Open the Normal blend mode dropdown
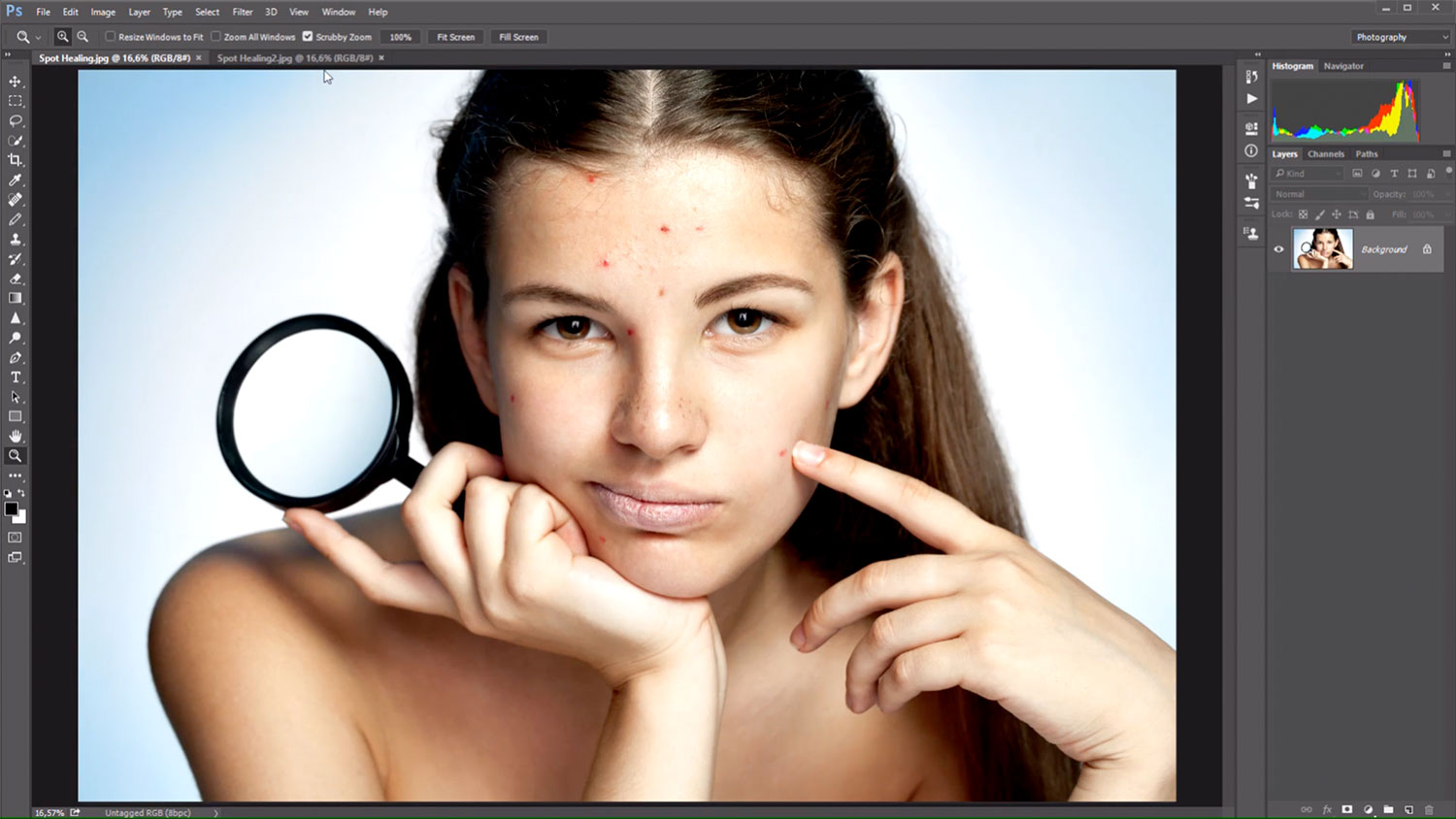This screenshot has height=819, width=1456. tap(1318, 194)
